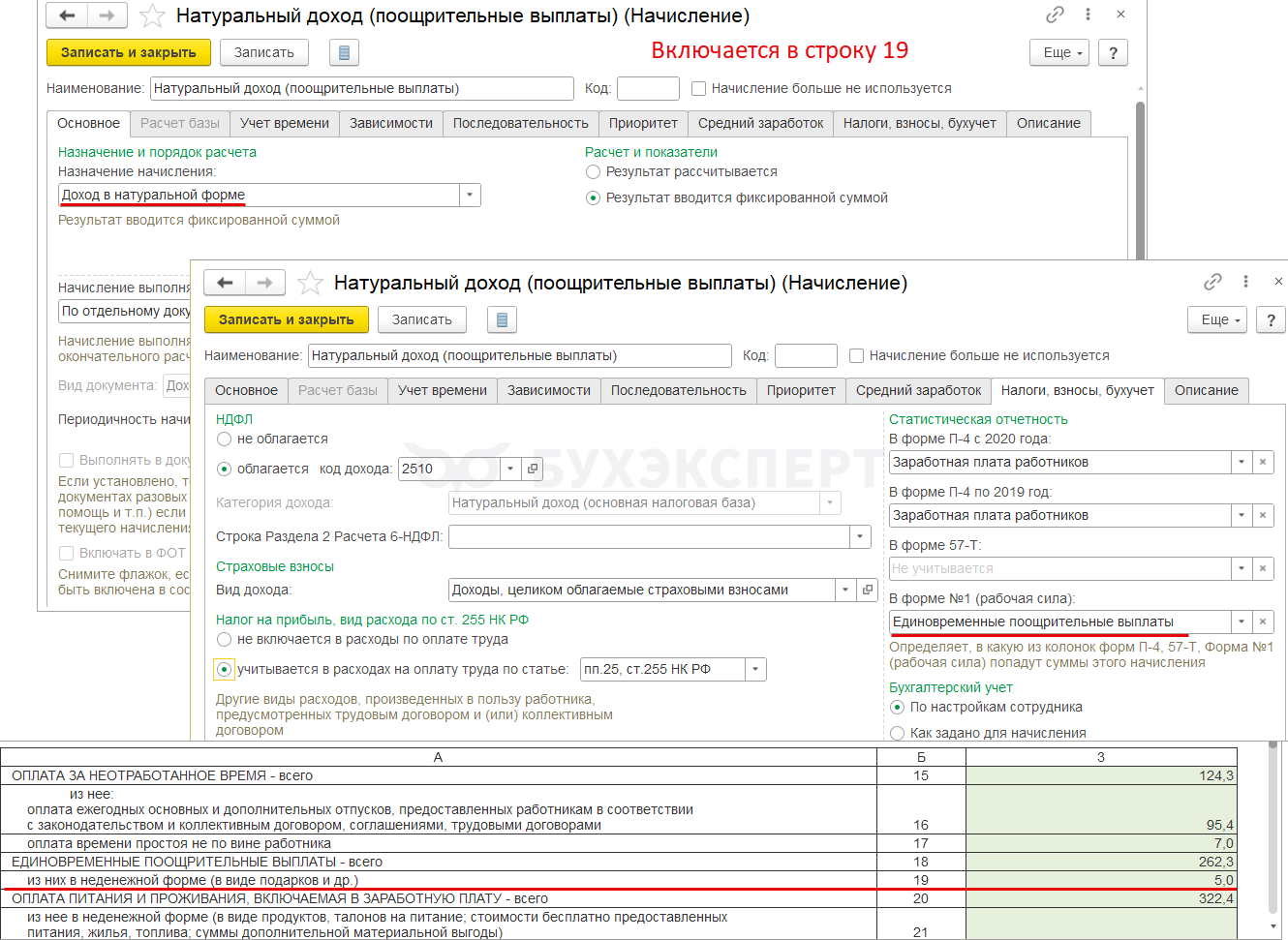Expand the В форме П-4 по 2019 год dropdown

1242,516
